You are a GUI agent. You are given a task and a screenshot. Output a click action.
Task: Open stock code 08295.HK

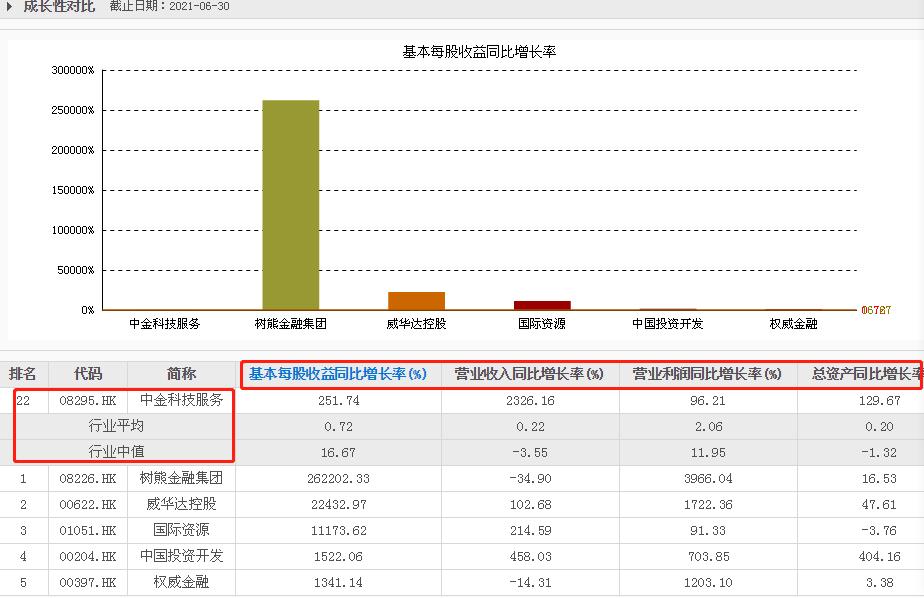tap(88, 401)
